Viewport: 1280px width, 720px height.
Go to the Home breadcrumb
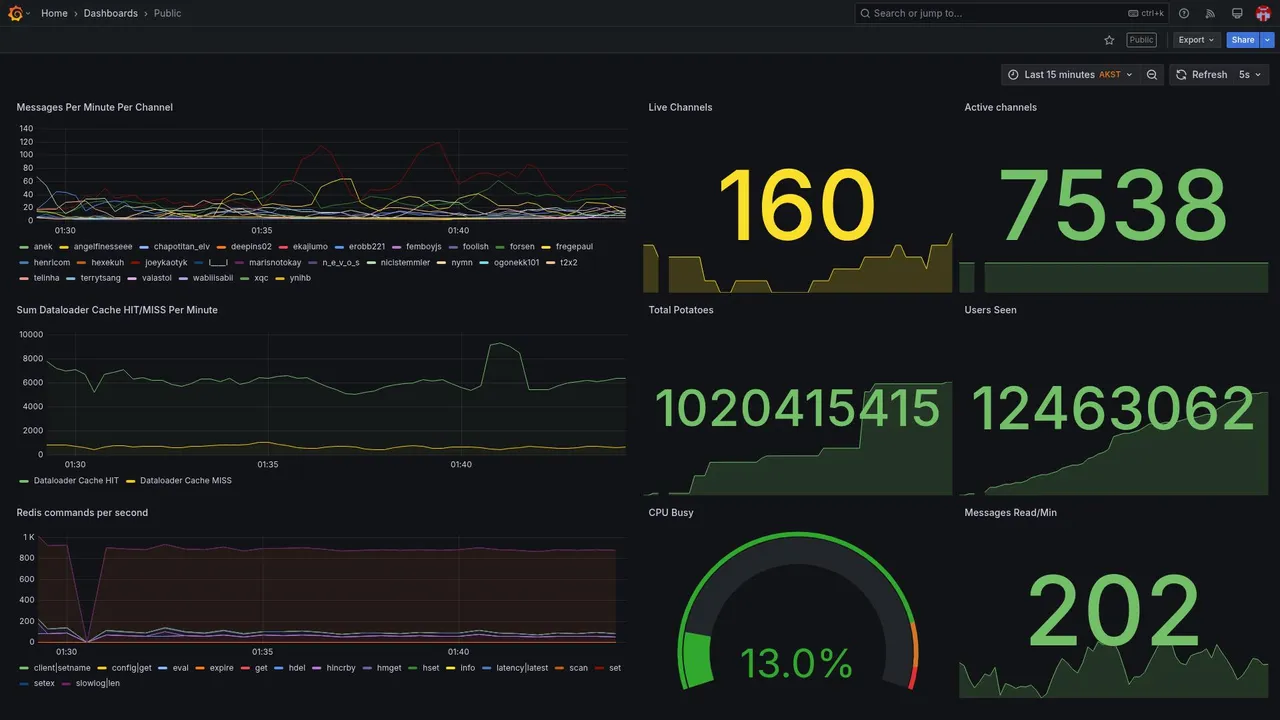pyautogui.click(x=54, y=13)
